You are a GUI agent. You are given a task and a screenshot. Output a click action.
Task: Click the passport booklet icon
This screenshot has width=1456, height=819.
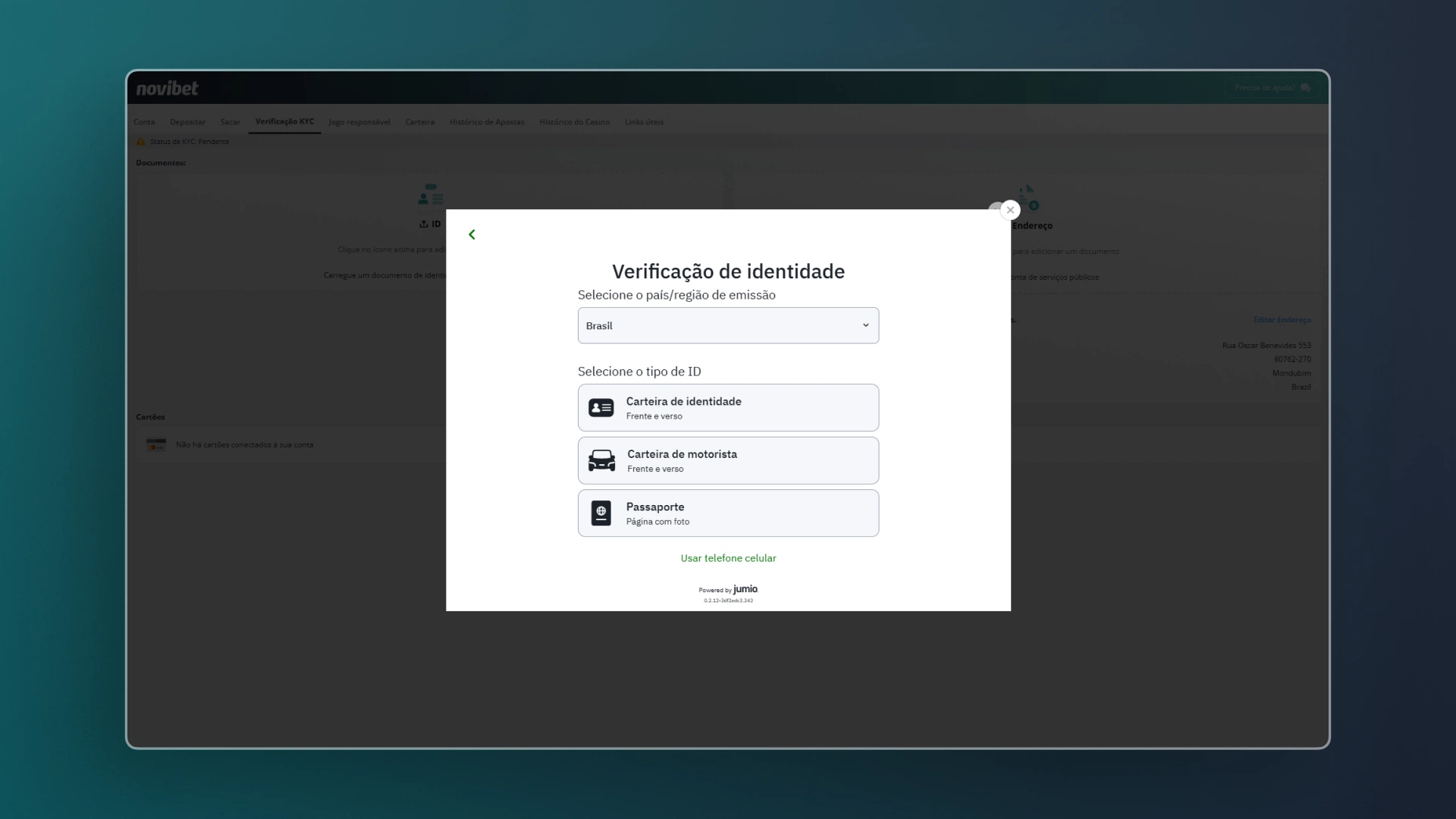pos(601,513)
